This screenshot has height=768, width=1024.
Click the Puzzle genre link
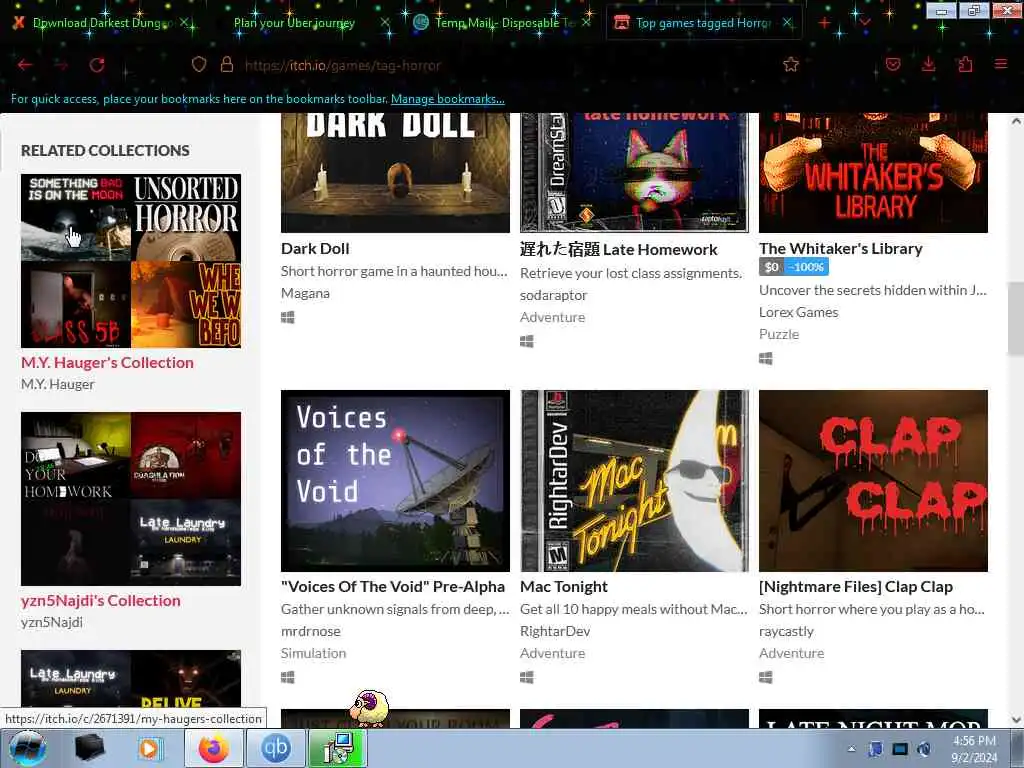point(778,334)
